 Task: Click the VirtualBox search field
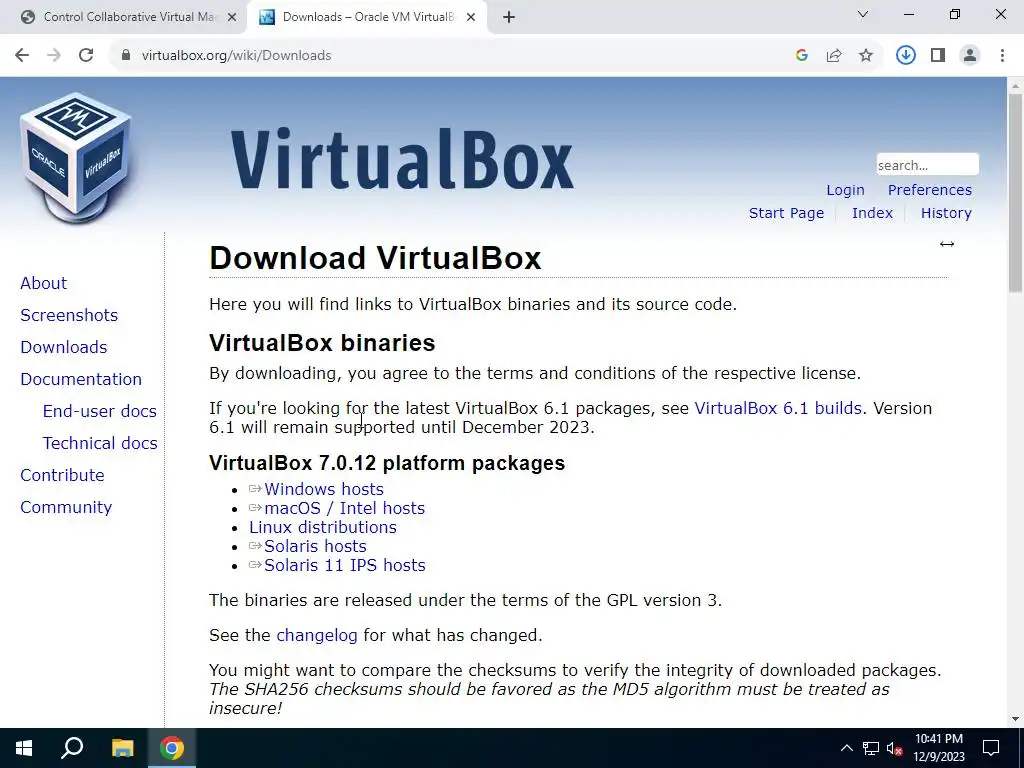tap(927, 165)
